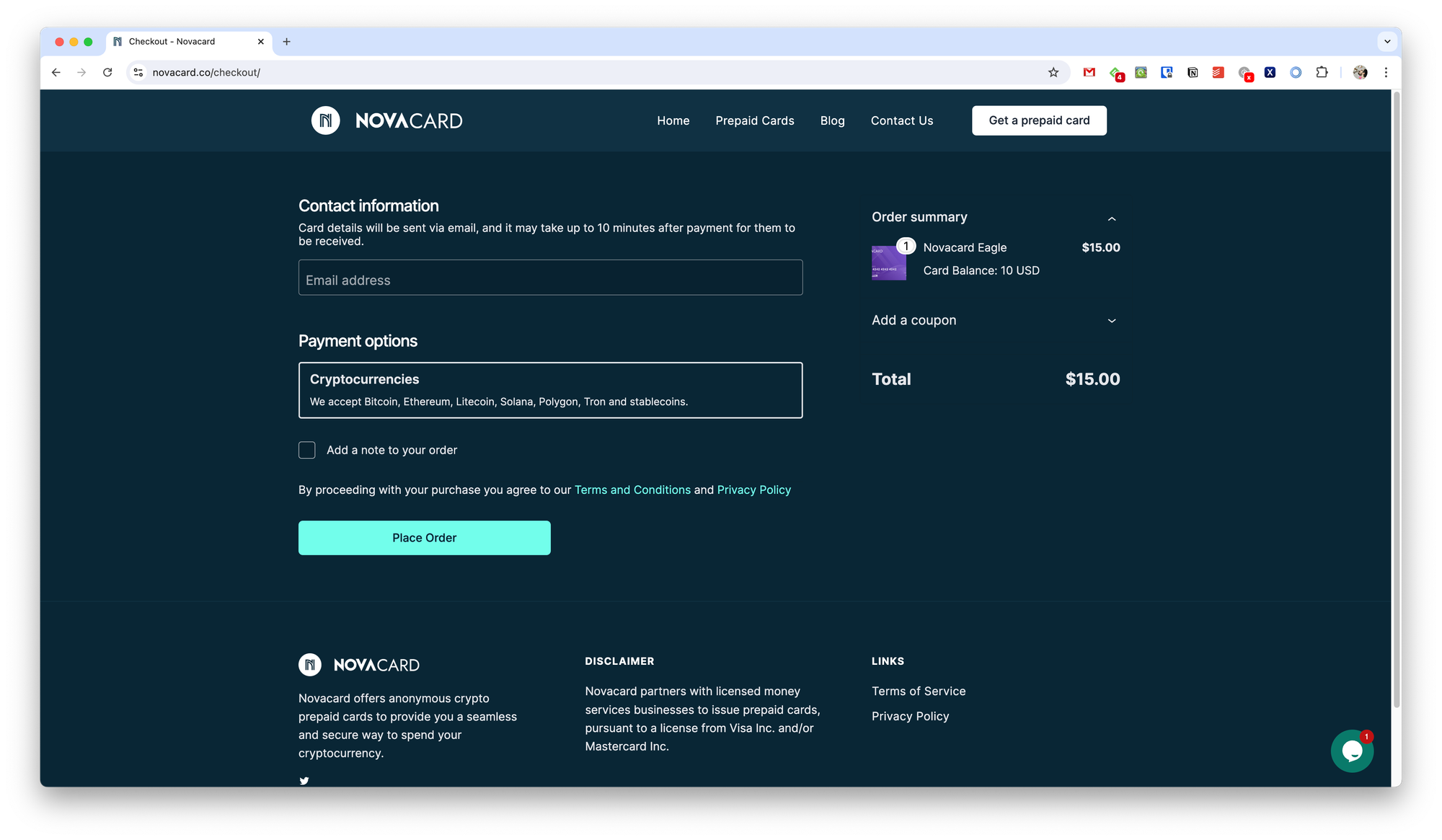Click the Todoist extension icon
Image resolution: width=1442 pixels, height=840 pixels.
tap(1218, 72)
